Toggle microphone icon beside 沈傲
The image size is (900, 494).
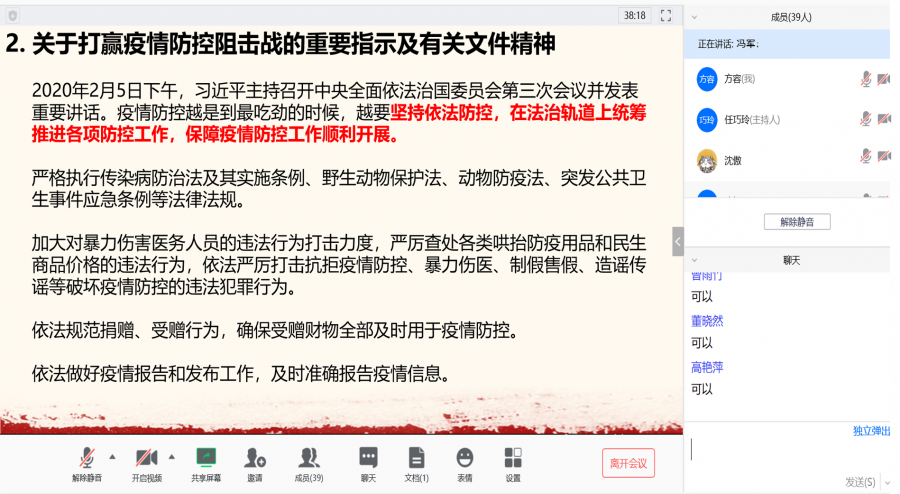(866, 156)
